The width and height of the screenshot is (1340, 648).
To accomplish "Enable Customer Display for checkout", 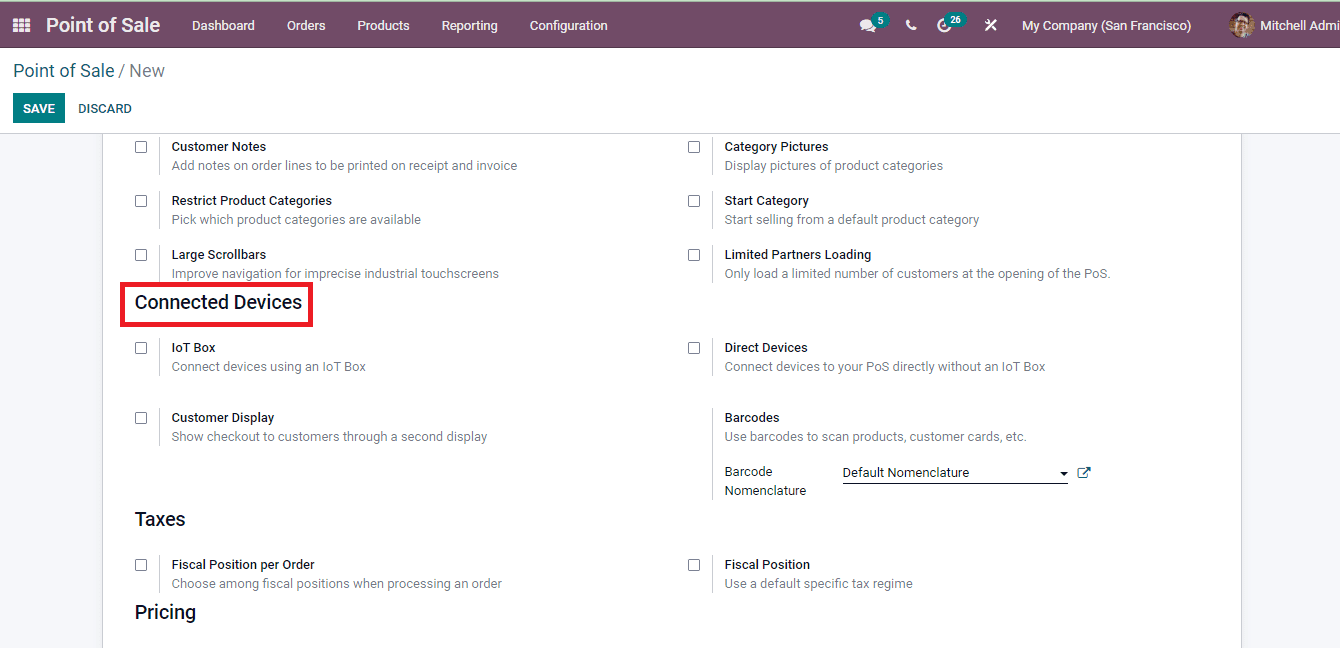I will [141, 417].
